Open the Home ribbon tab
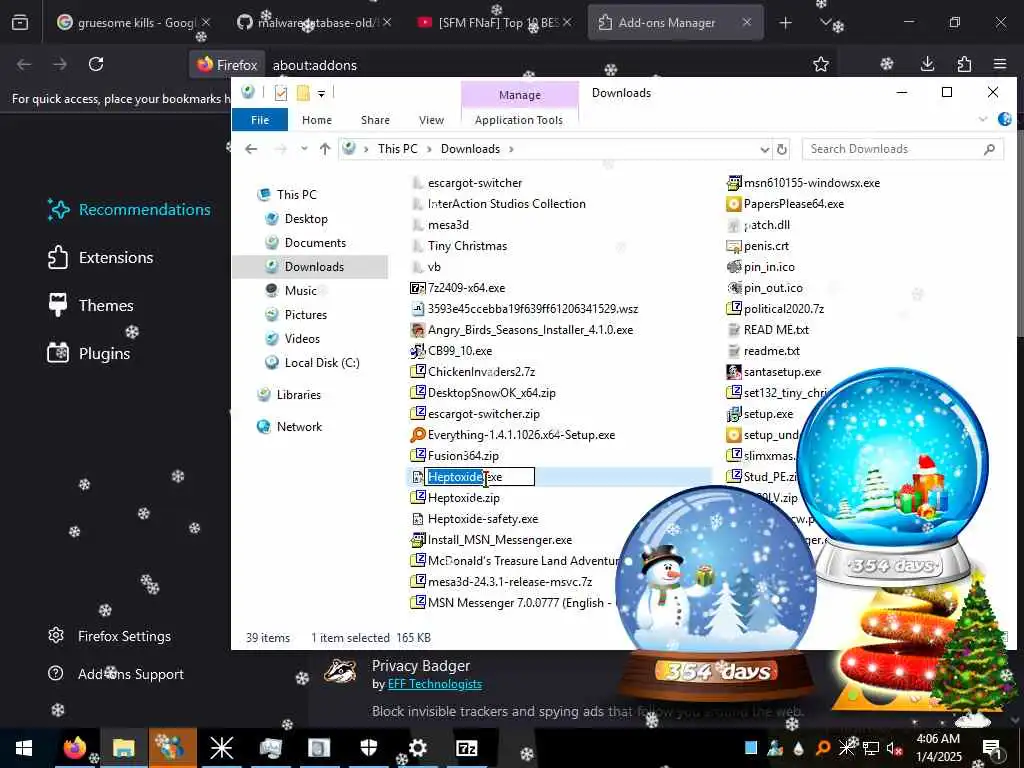Viewport: 1024px width, 768px height. click(x=317, y=120)
